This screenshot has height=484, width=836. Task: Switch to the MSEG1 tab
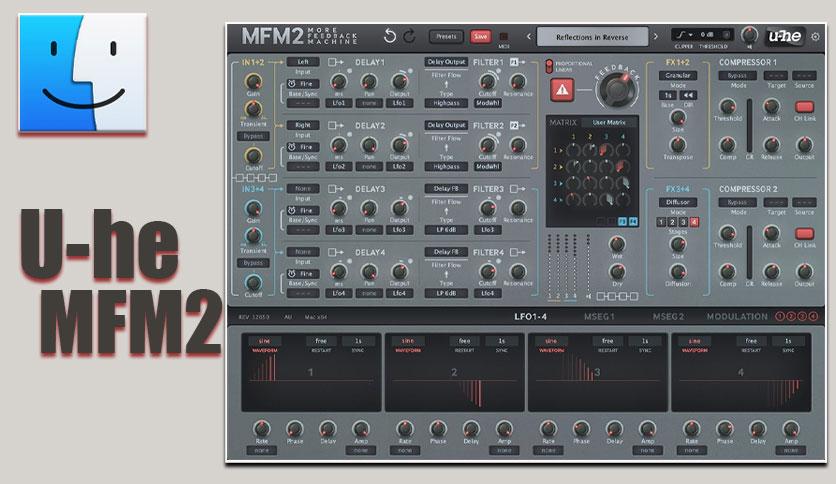[599, 317]
